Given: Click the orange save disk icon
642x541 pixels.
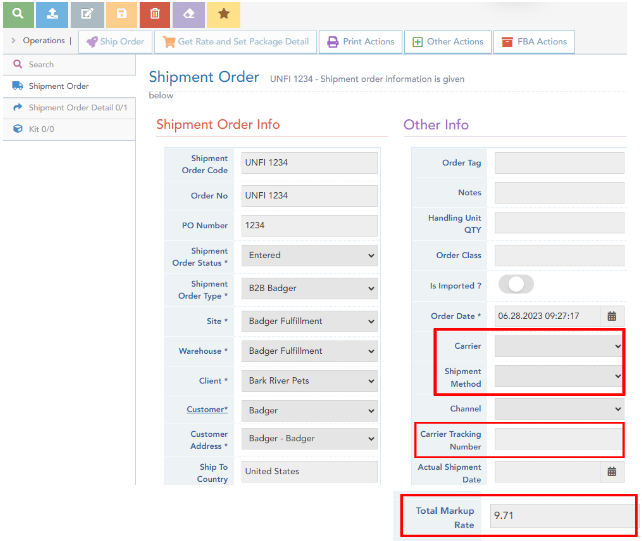Looking at the screenshot, I should point(121,14).
